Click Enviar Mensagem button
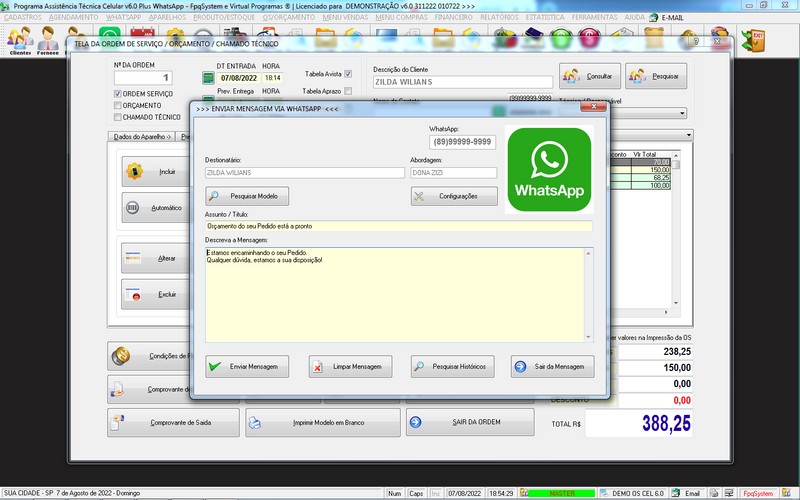 pyautogui.click(x=247, y=366)
